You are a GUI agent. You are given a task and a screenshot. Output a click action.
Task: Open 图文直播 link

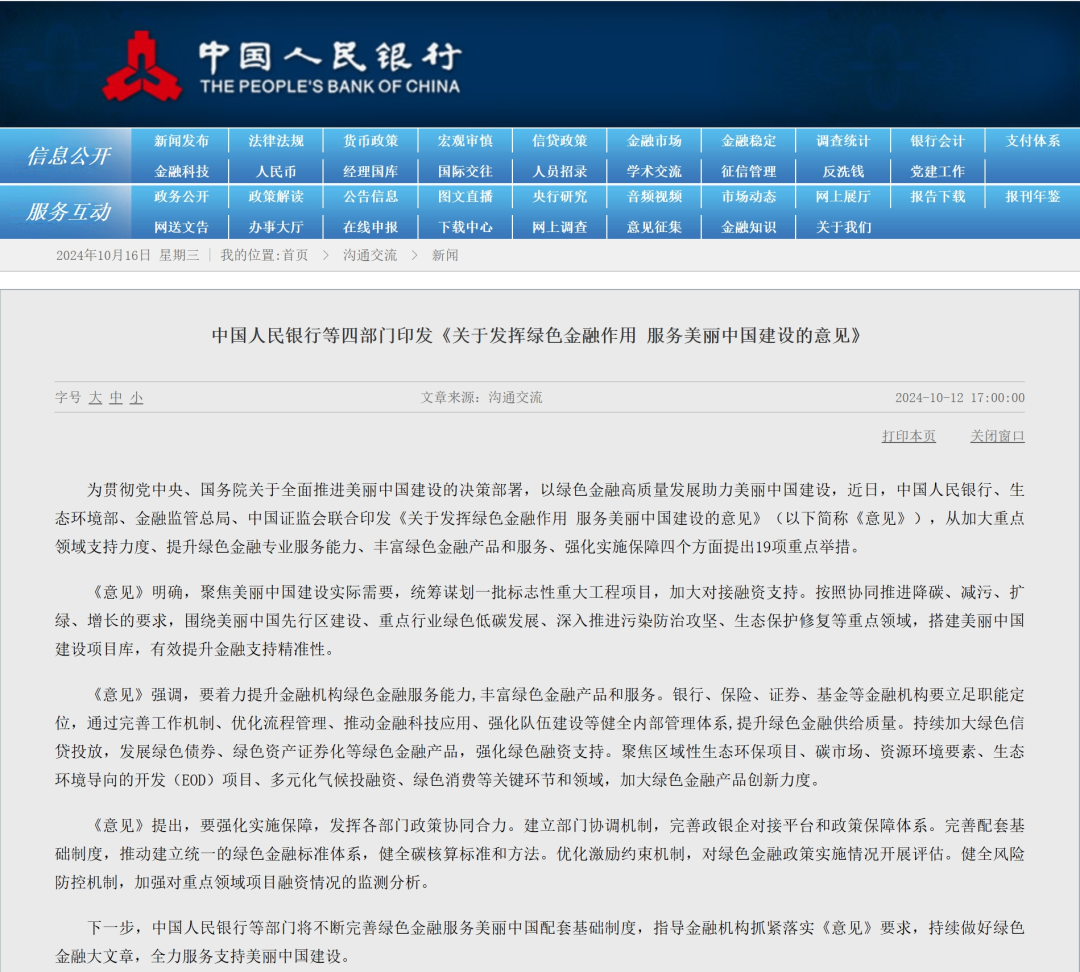pos(465,197)
